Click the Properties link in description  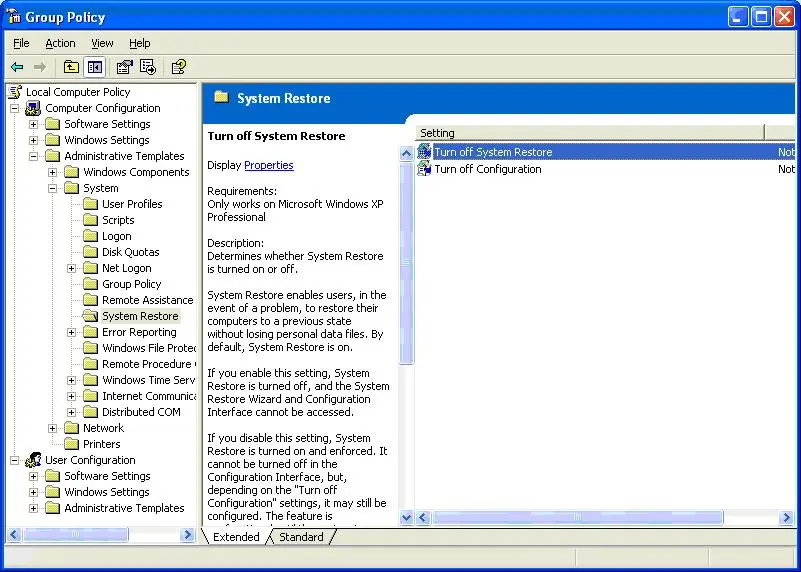pyautogui.click(x=268, y=165)
